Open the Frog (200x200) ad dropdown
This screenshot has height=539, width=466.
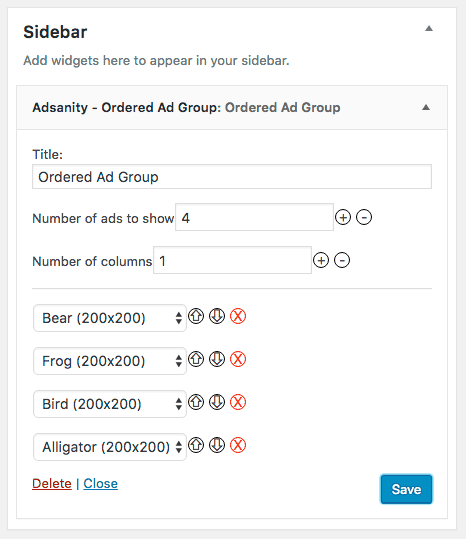pos(110,361)
